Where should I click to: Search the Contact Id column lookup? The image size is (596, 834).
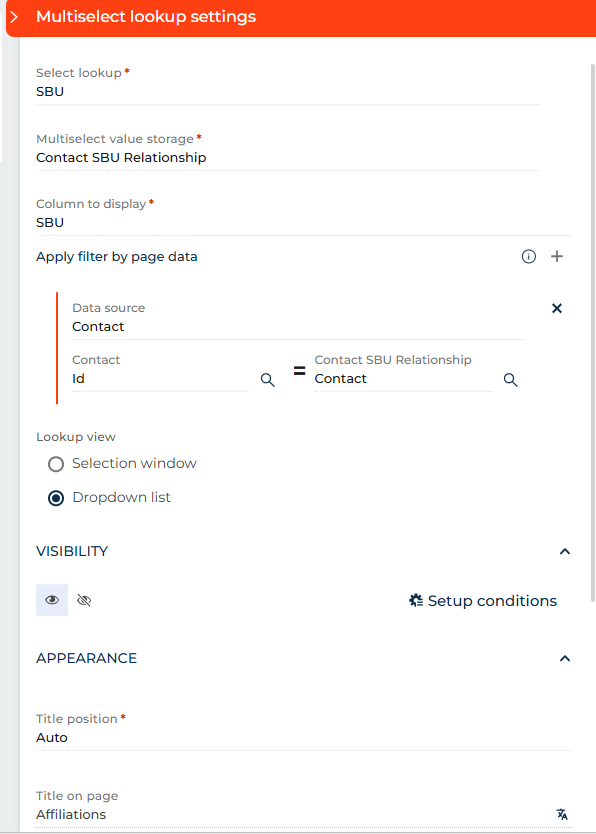[267, 379]
